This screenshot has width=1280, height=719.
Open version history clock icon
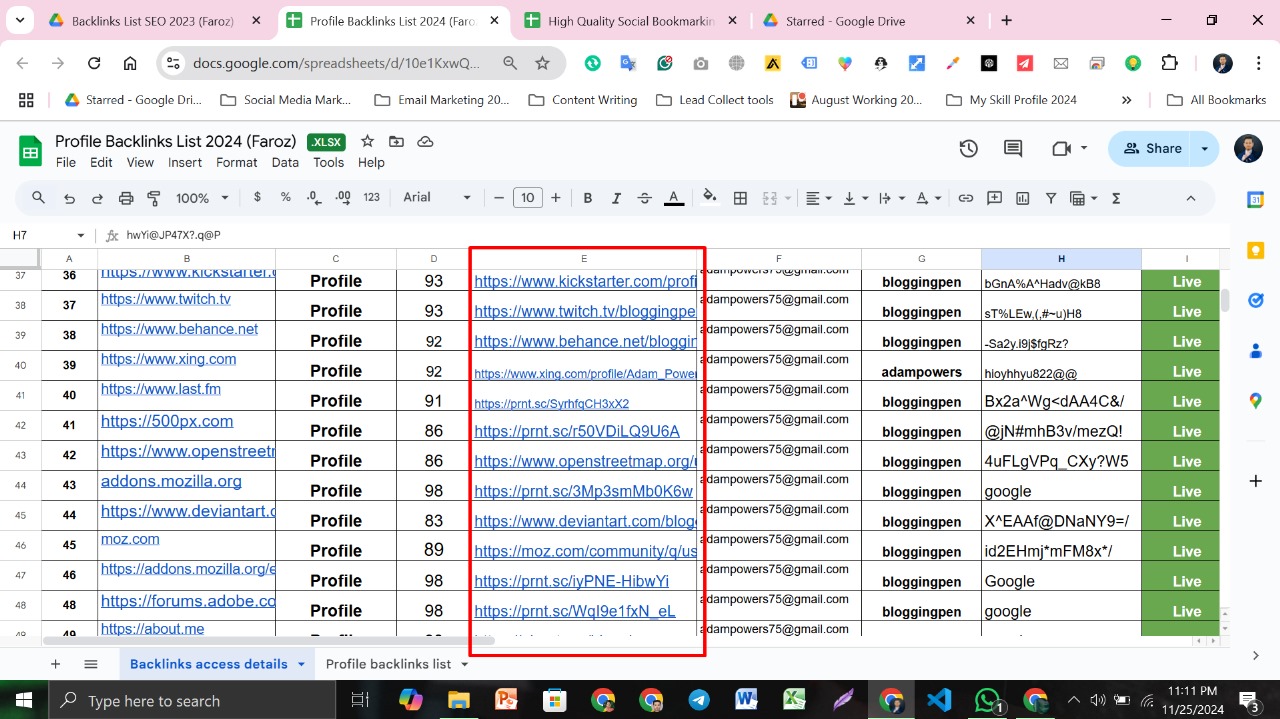(x=968, y=149)
